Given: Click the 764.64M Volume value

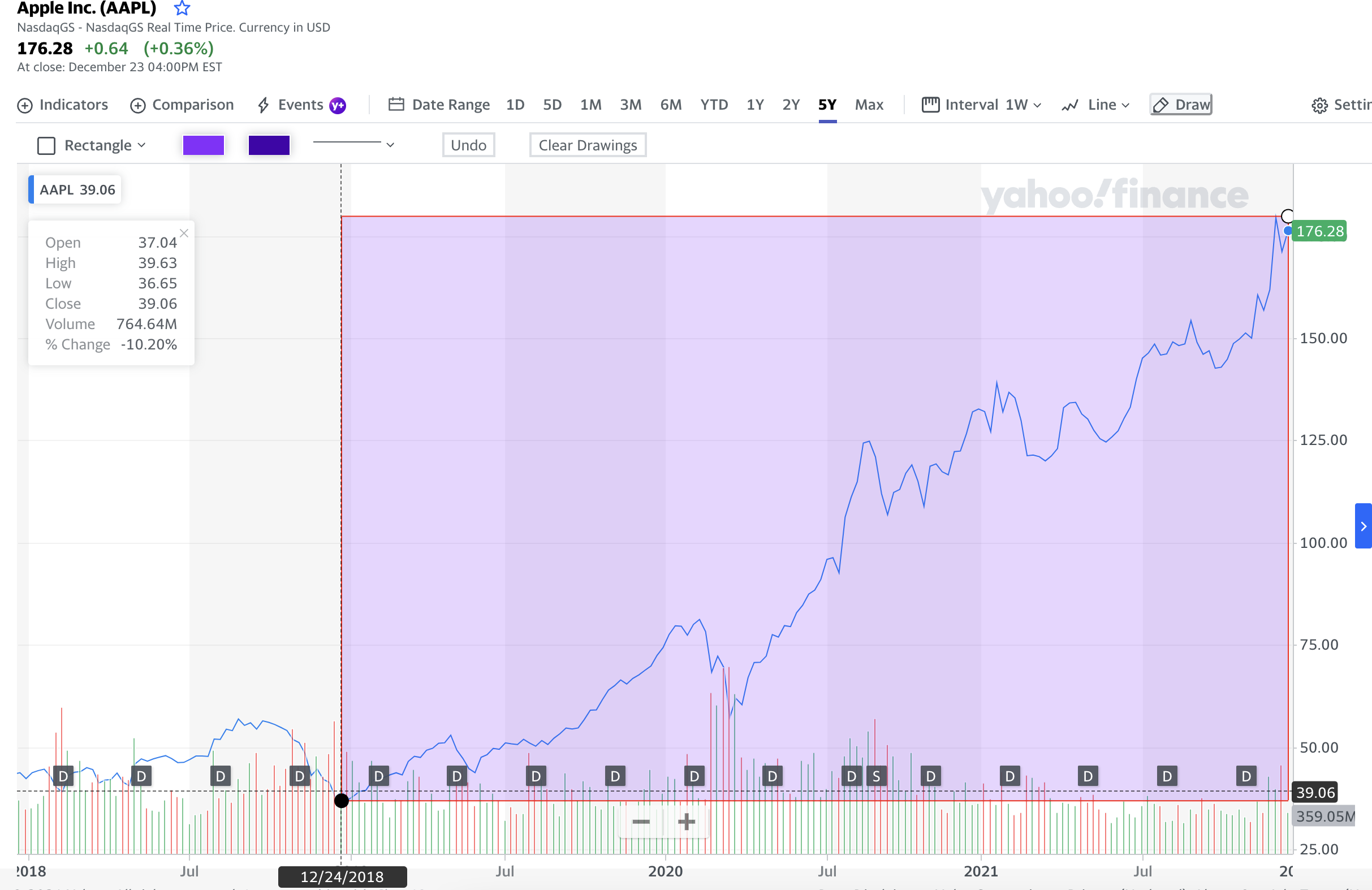Looking at the screenshot, I should click(146, 324).
